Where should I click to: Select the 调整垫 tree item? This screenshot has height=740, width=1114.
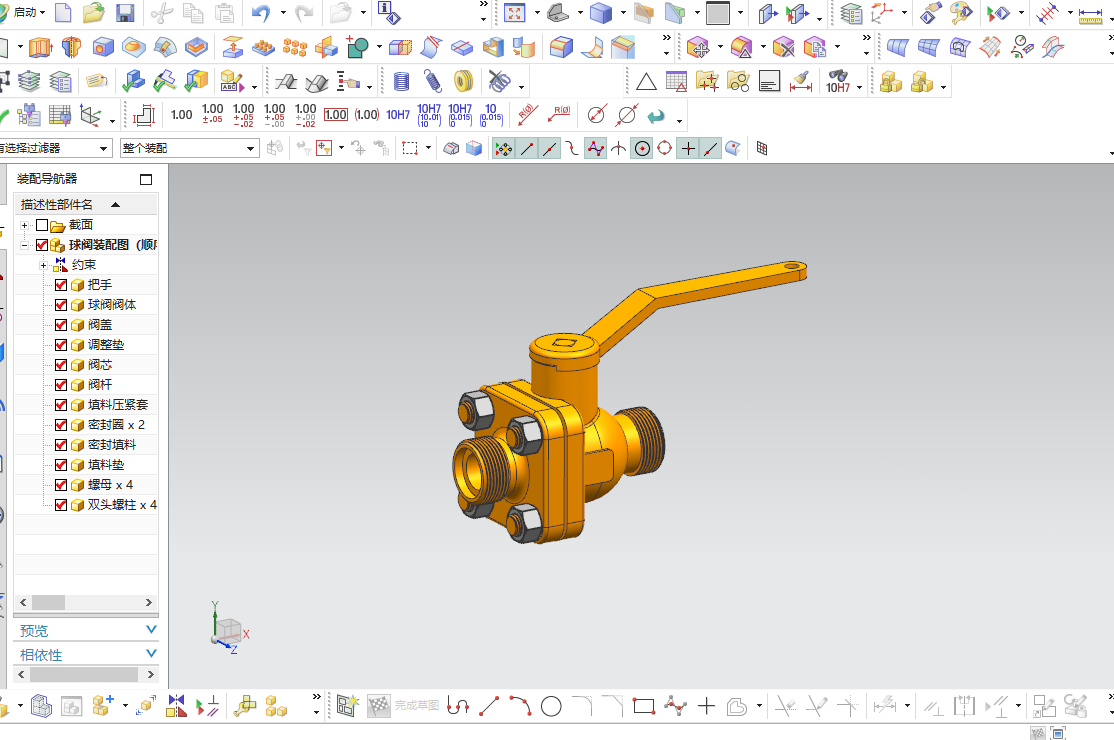coord(106,345)
